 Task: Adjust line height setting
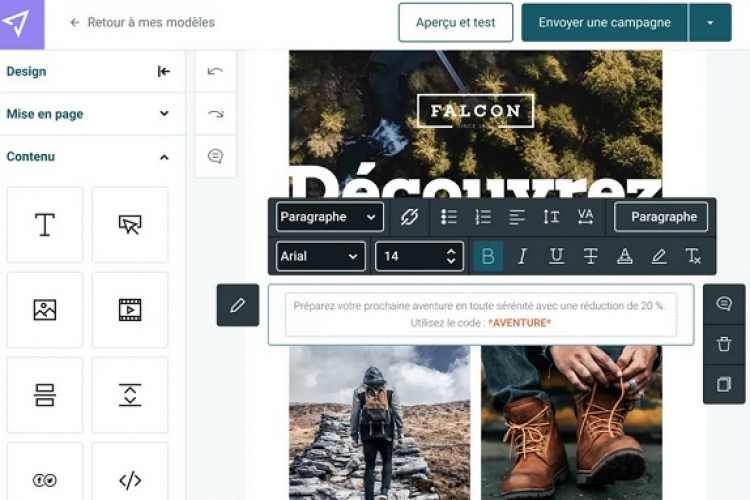[x=551, y=217]
